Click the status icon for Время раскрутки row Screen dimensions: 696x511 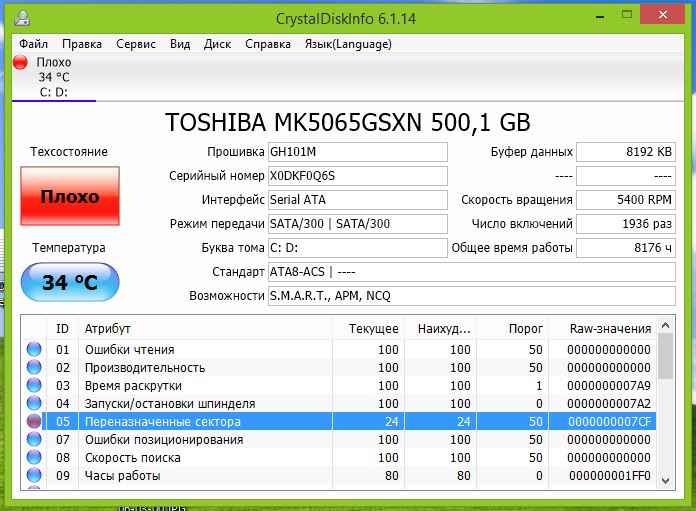34,386
